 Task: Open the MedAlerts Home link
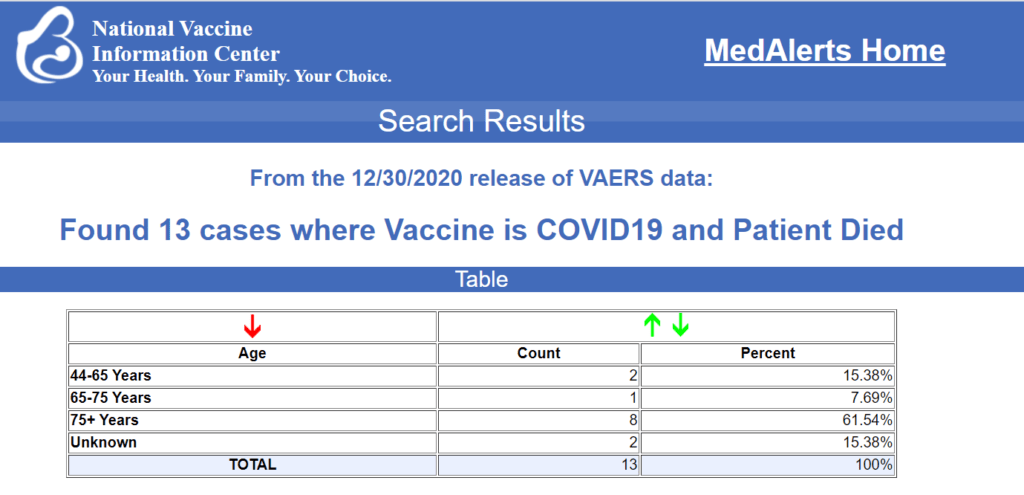click(x=824, y=51)
